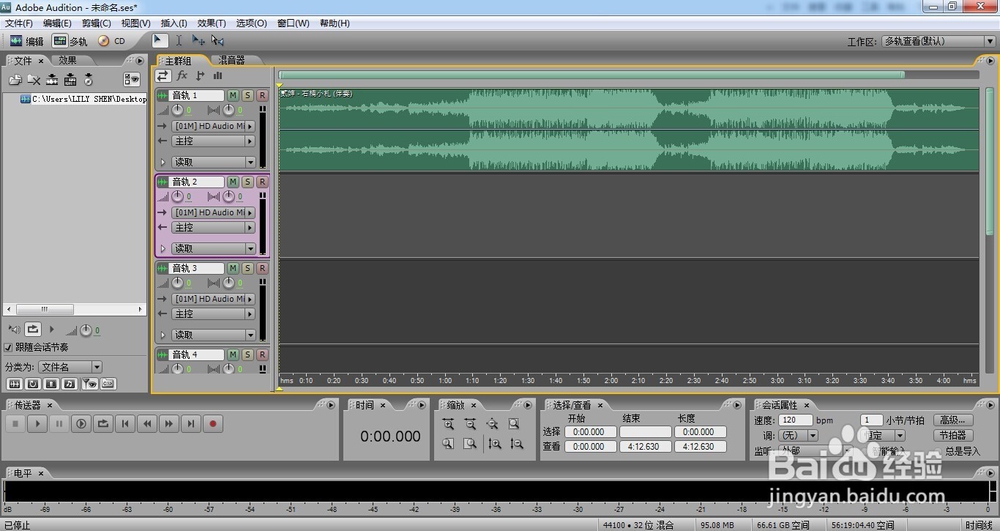Go to beginning transport button

(125, 423)
